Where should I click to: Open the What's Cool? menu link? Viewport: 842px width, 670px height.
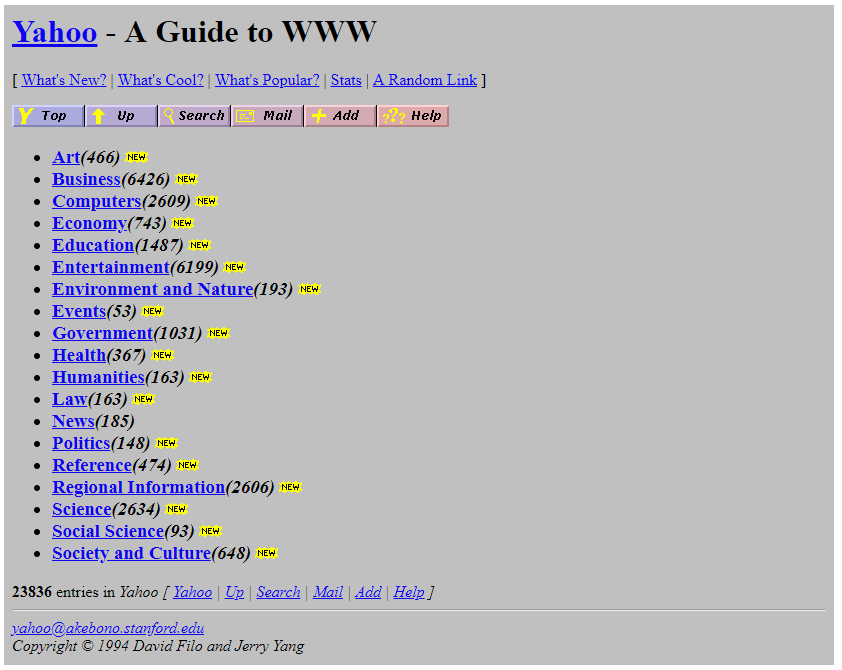[x=160, y=80]
